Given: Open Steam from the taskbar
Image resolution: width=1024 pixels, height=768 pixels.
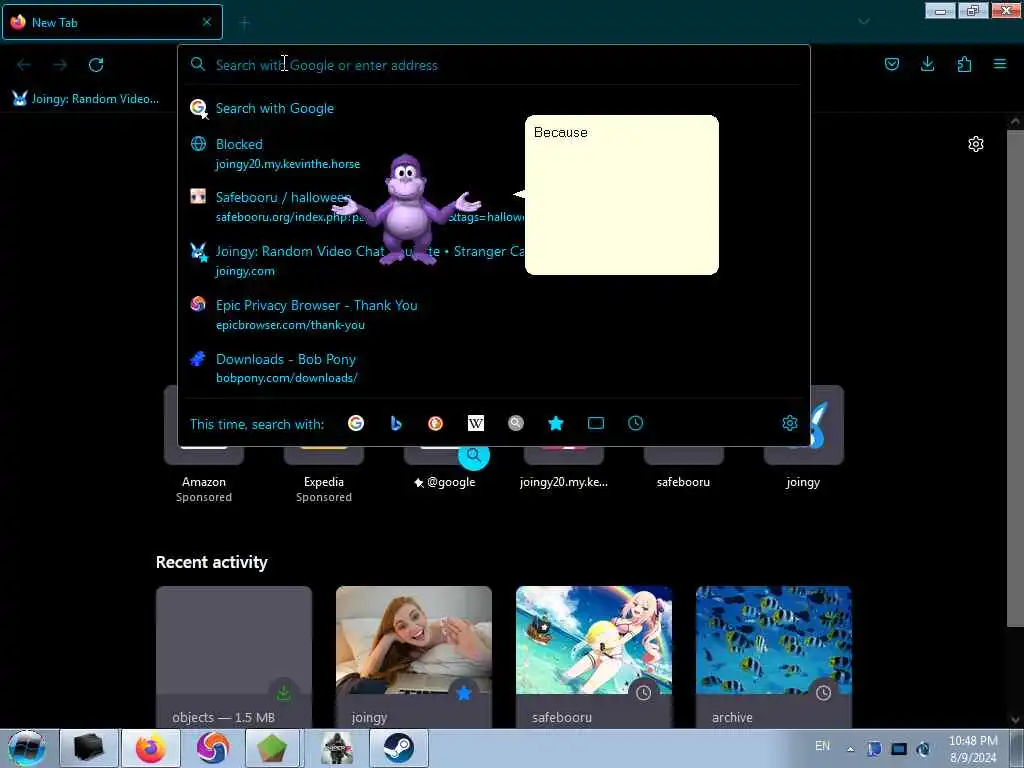Looking at the screenshot, I should click(x=398, y=748).
